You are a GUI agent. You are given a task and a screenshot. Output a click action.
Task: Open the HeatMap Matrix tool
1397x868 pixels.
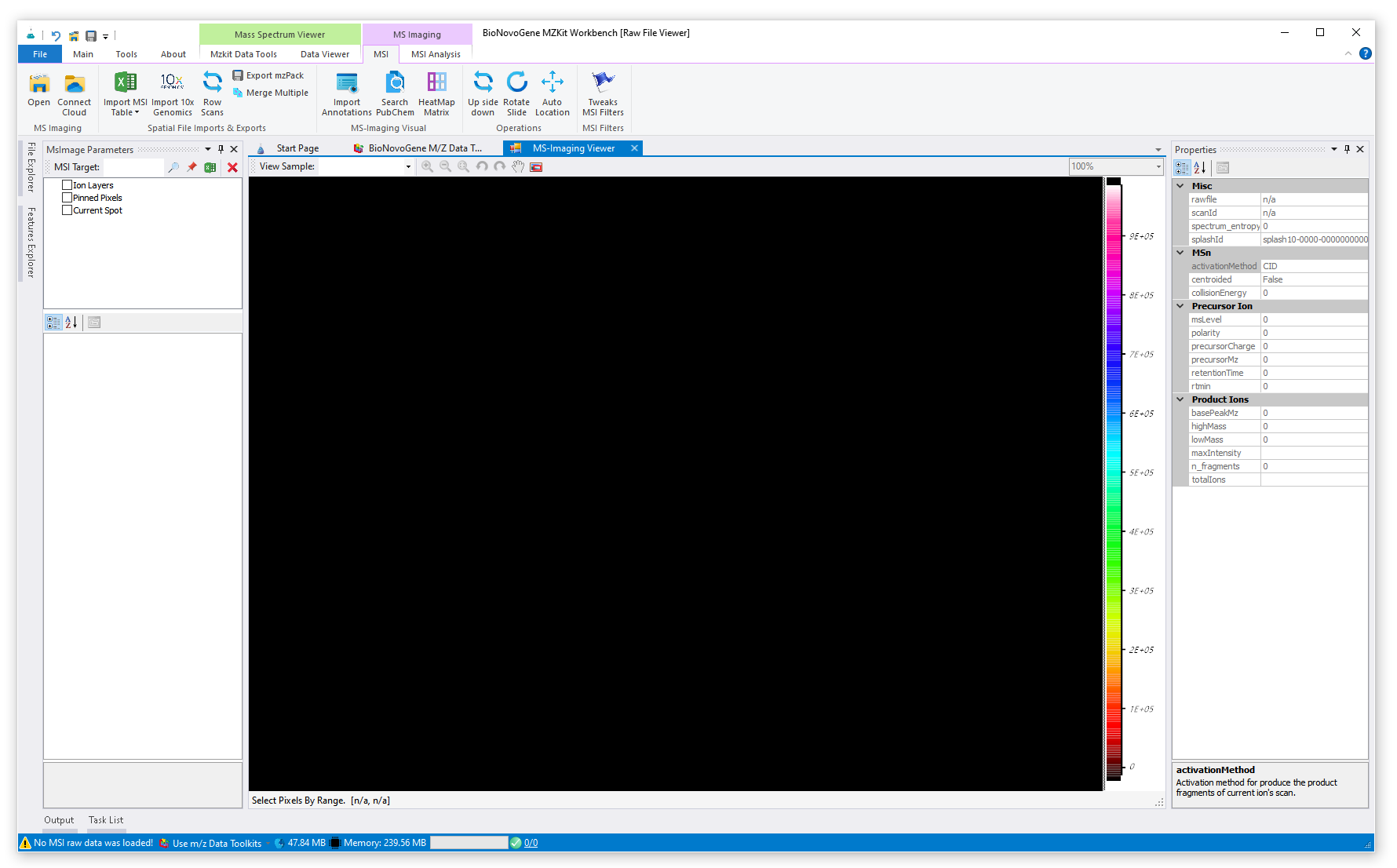436,83
